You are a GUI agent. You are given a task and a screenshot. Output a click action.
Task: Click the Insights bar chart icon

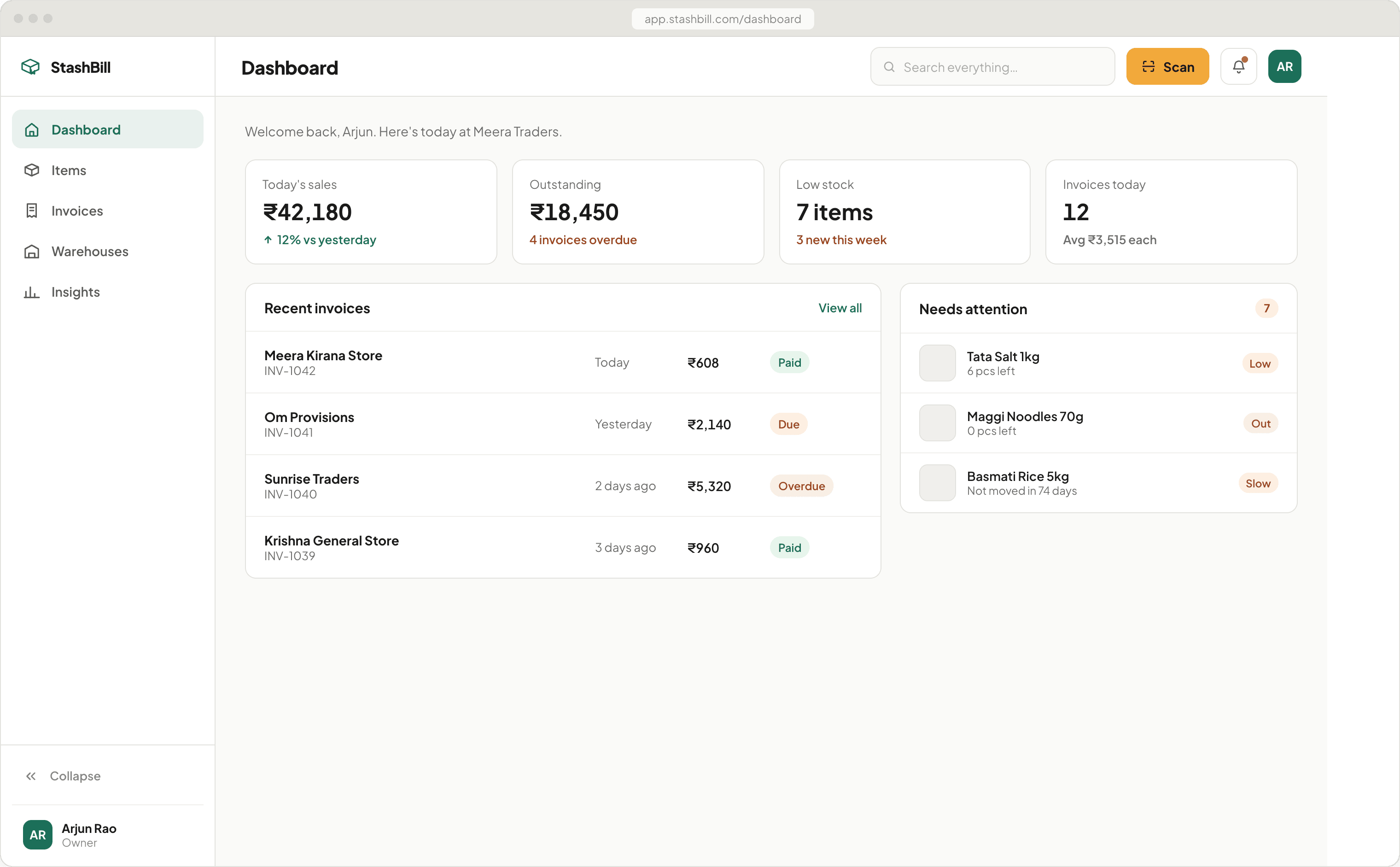point(31,293)
